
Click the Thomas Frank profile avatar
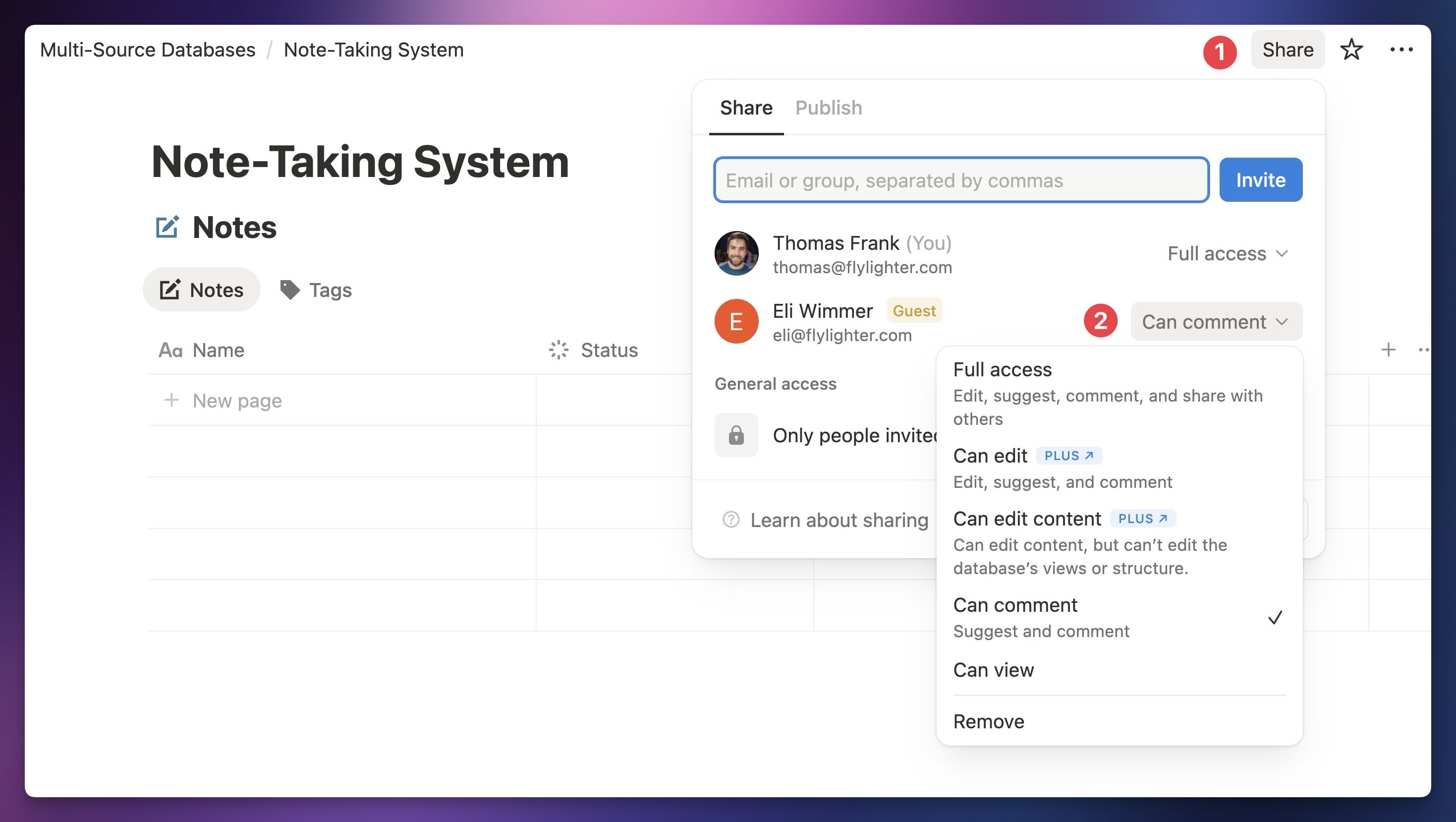(x=736, y=253)
